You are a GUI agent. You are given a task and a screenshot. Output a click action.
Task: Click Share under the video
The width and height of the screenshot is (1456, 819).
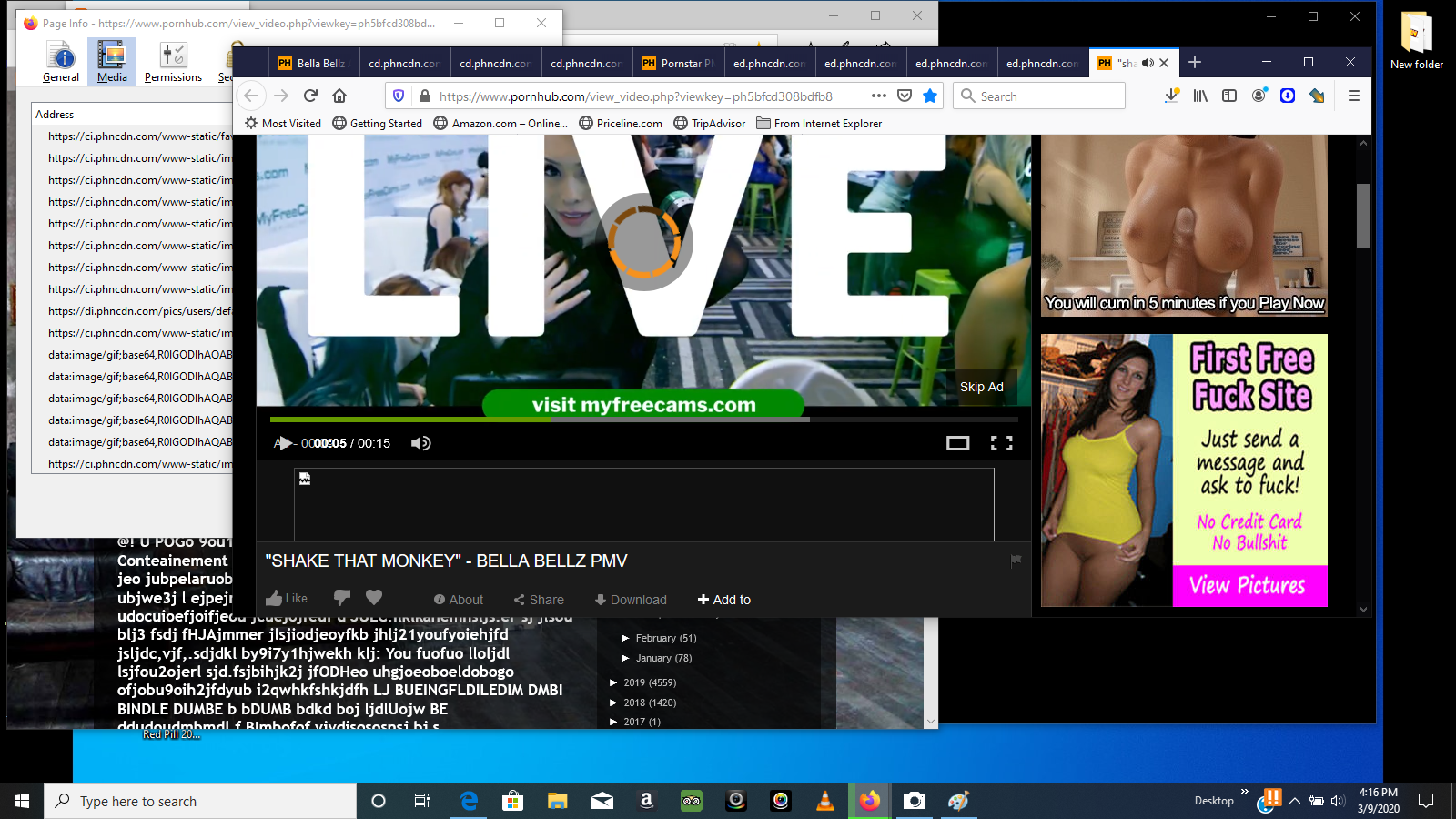539,600
